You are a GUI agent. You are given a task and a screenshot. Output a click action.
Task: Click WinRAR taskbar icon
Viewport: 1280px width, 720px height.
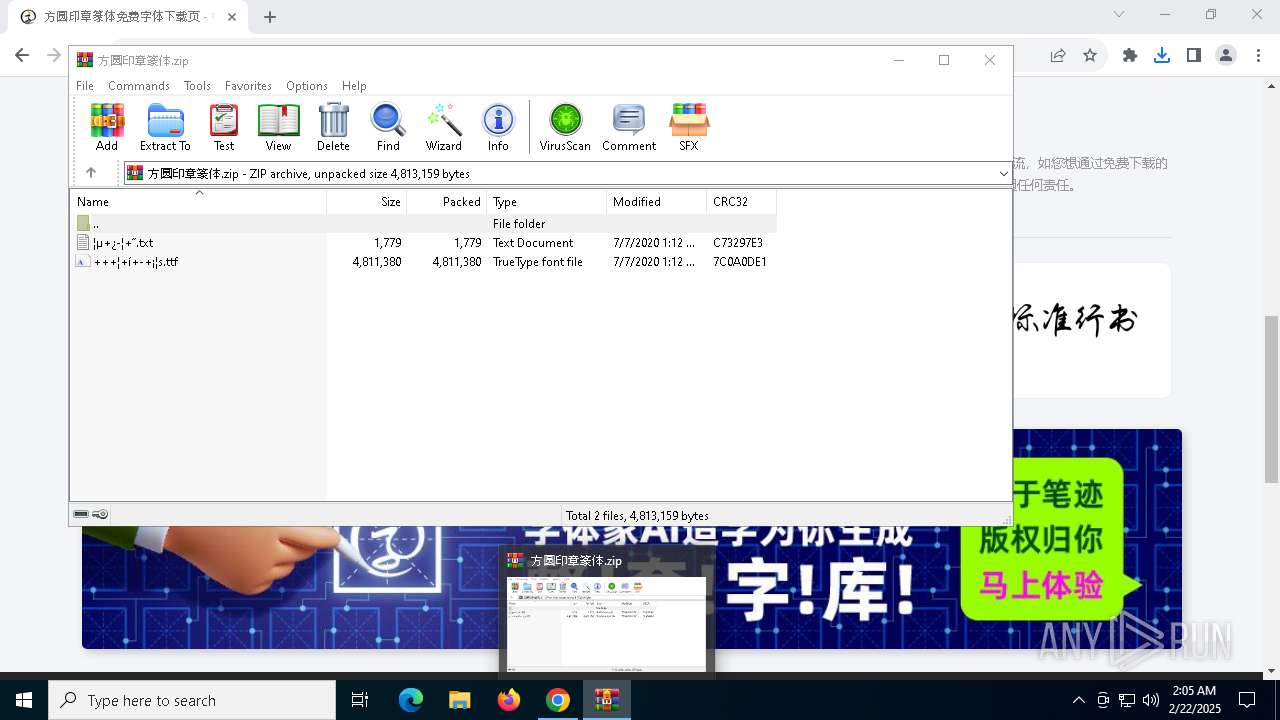607,700
